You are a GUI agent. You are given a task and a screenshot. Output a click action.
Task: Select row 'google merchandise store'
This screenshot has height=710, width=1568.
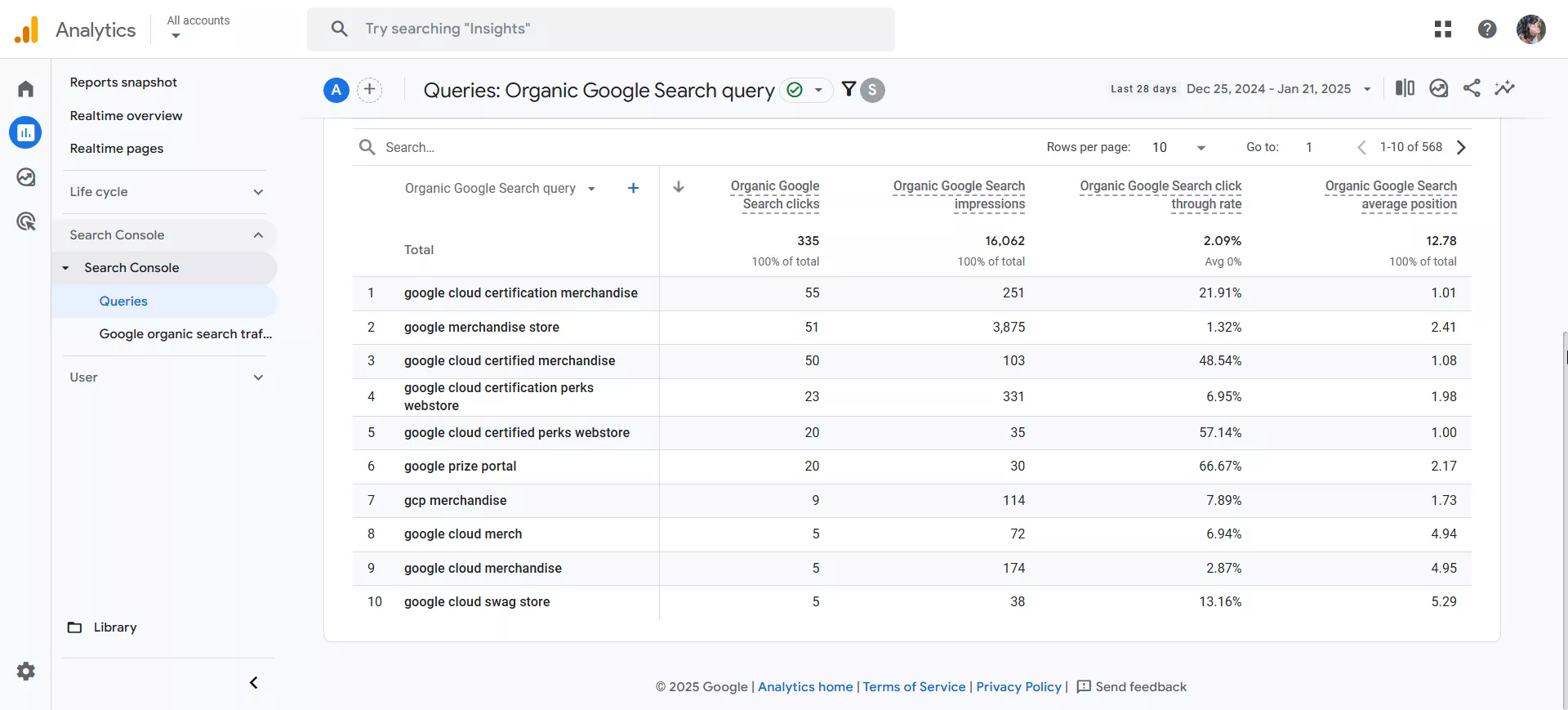(912, 328)
